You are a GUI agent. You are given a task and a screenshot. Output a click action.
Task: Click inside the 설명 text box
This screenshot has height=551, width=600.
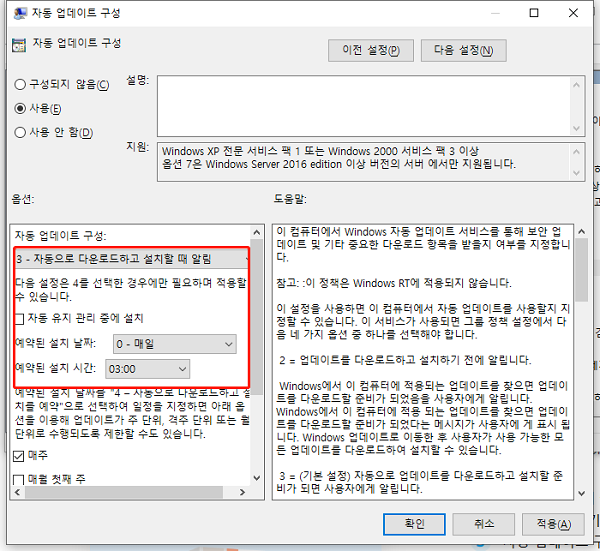coord(364,106)
